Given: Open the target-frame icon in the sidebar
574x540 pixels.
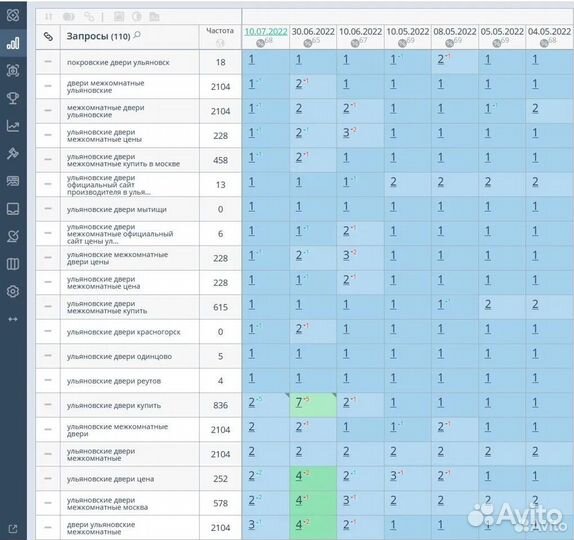Looking at the screenshot, I should [x=13, y=70].
